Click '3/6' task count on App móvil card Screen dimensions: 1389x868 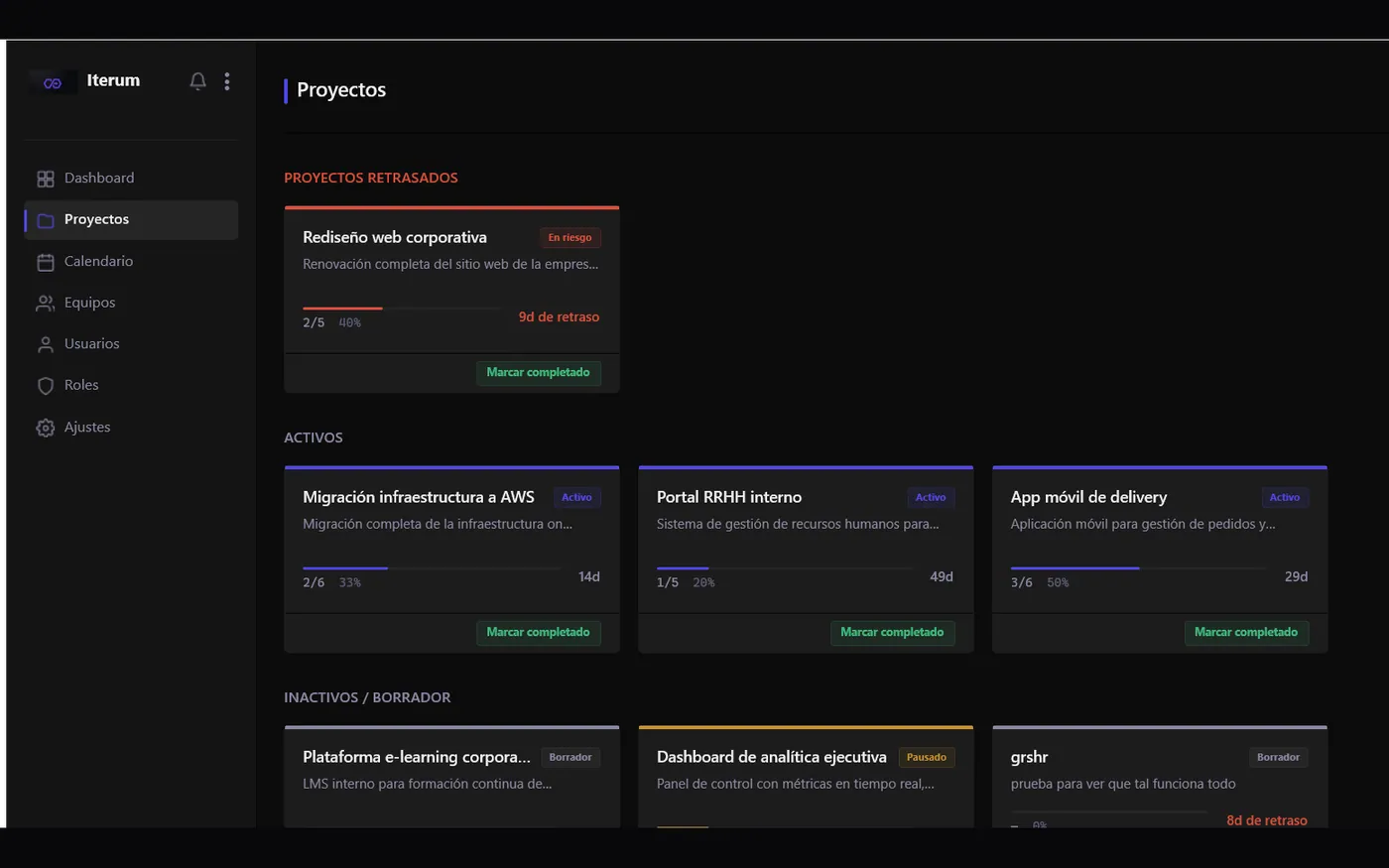1022,583
